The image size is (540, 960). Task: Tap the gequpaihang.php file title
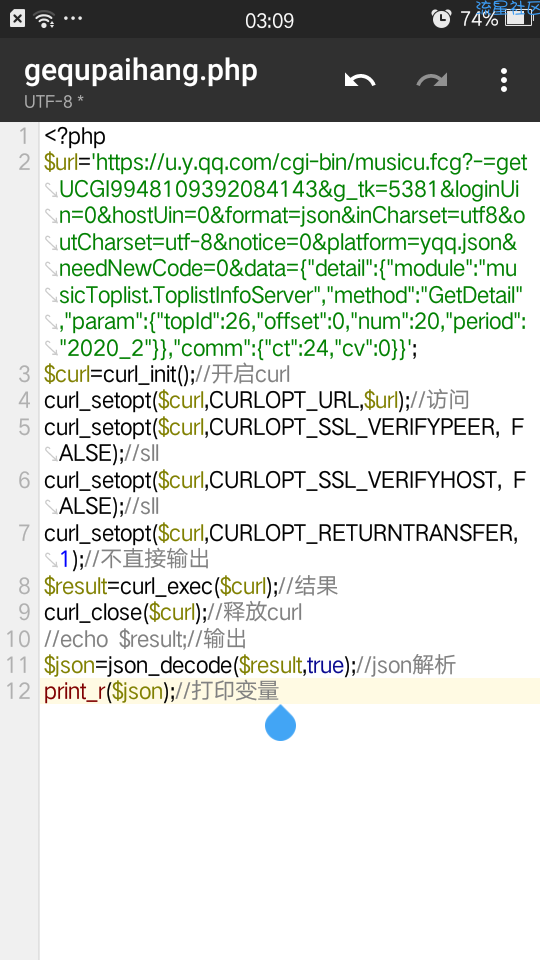tap(141, 71)
